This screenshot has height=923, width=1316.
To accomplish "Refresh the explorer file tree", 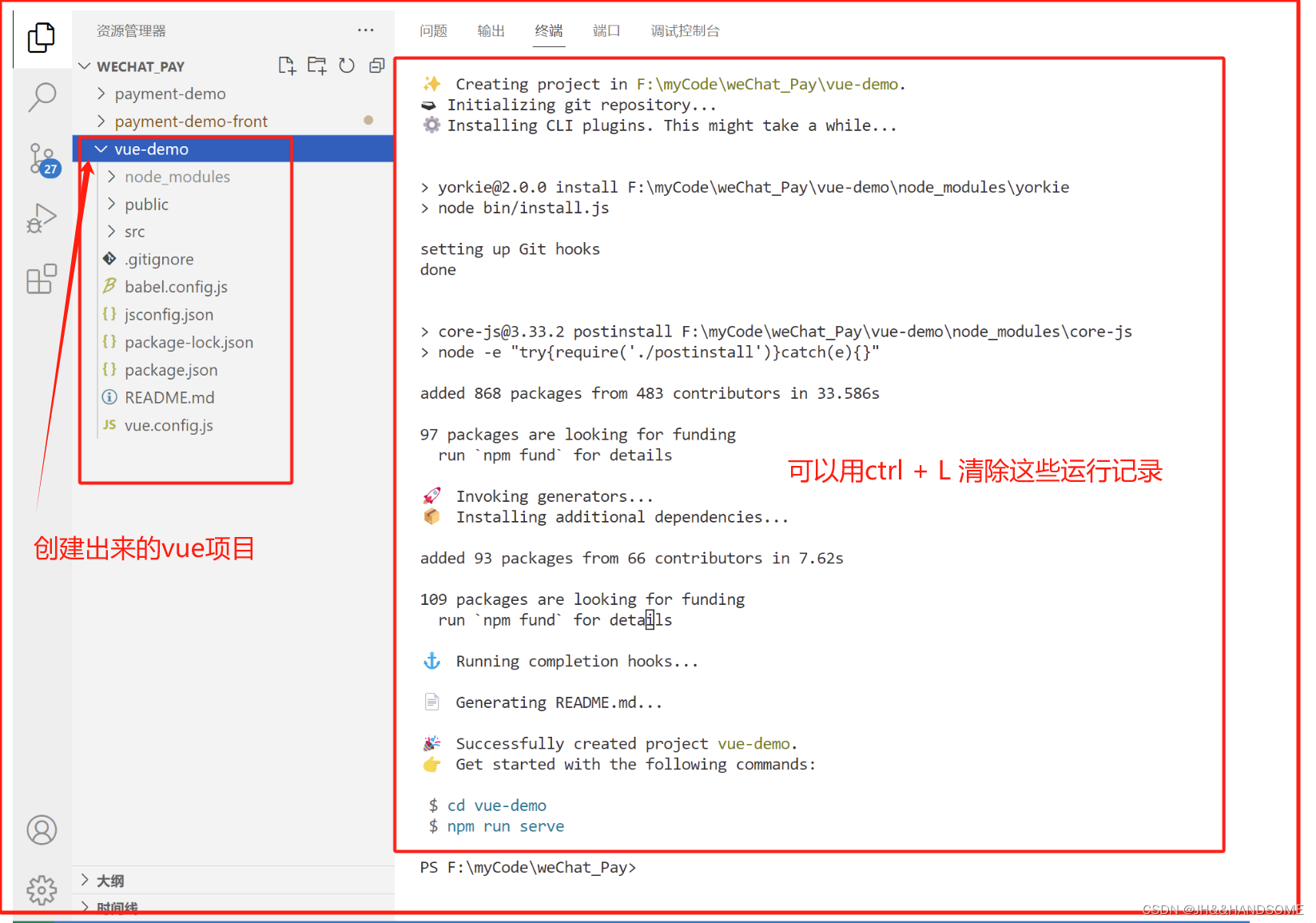I will point(347,66).
